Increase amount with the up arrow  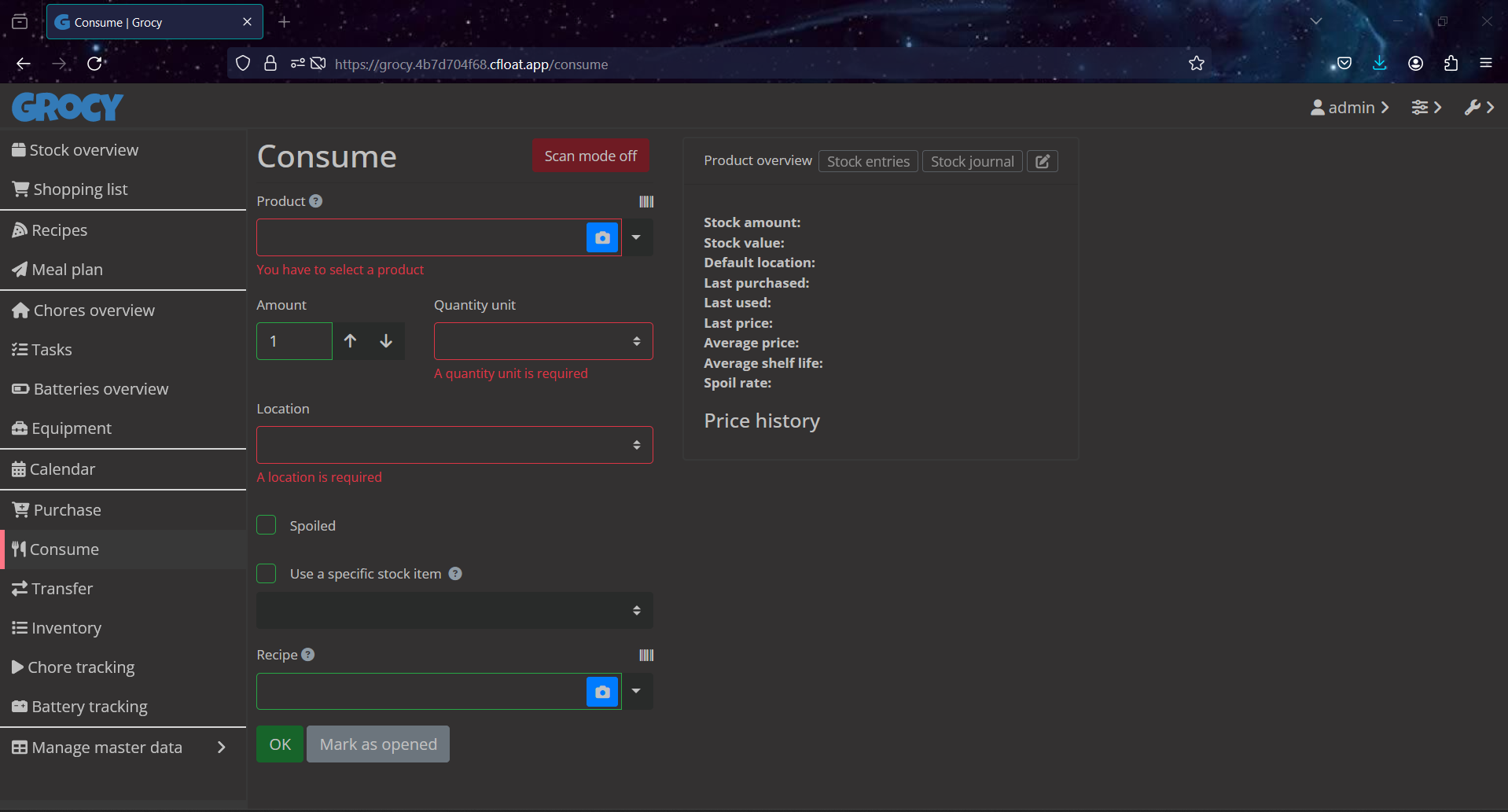click(351, 341)
